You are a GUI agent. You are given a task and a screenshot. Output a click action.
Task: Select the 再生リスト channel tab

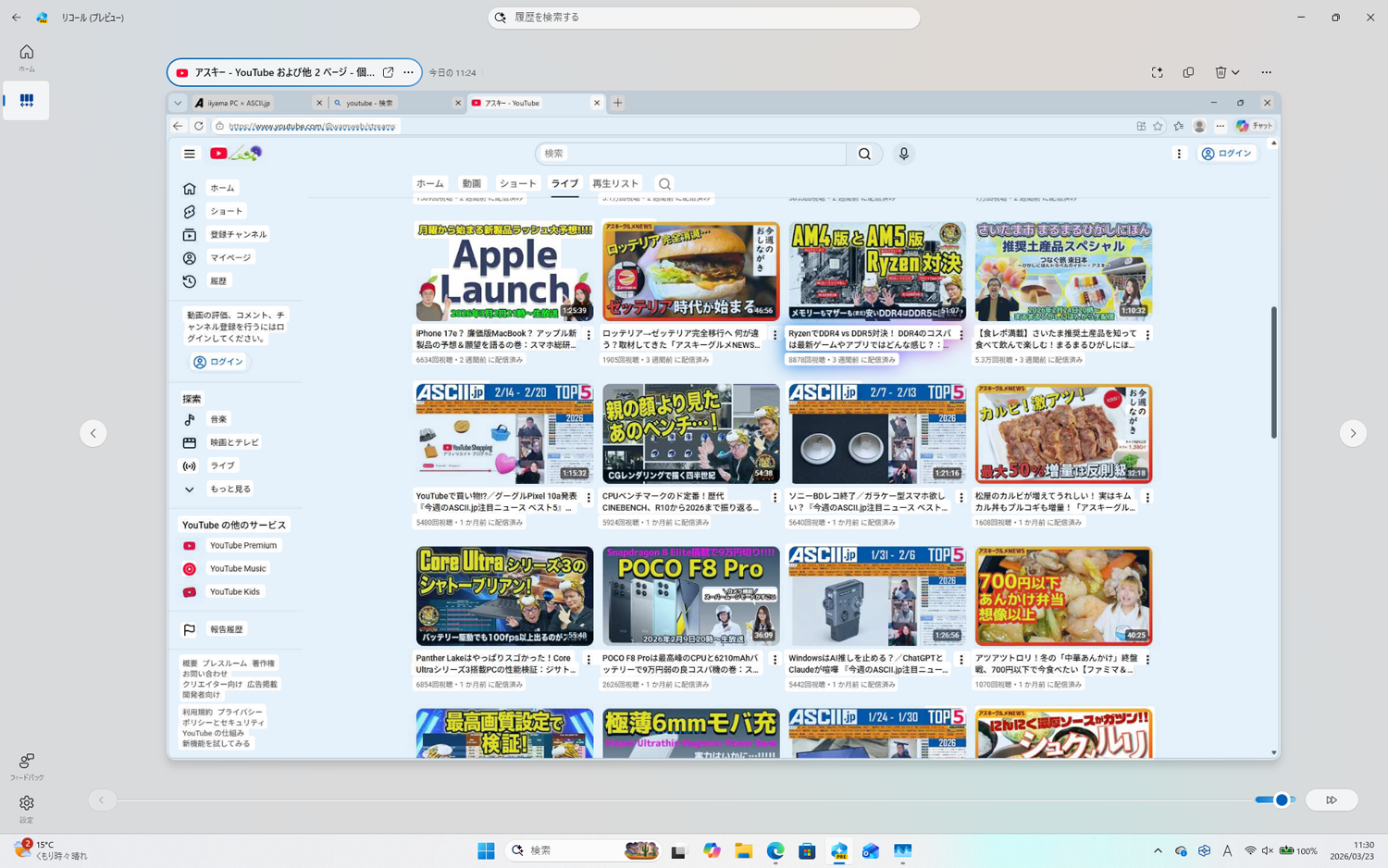pyautogui.click(x=614, y=183)
